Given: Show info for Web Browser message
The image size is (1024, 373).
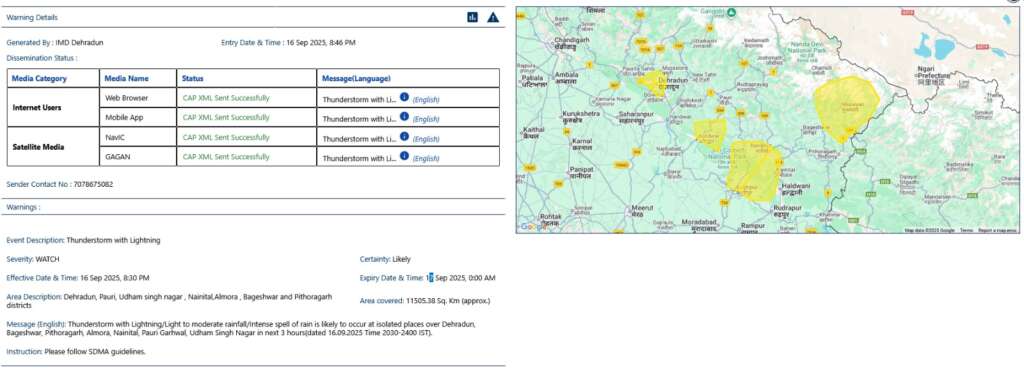Looking at the screenshot, I should click(x=404, y=97).
